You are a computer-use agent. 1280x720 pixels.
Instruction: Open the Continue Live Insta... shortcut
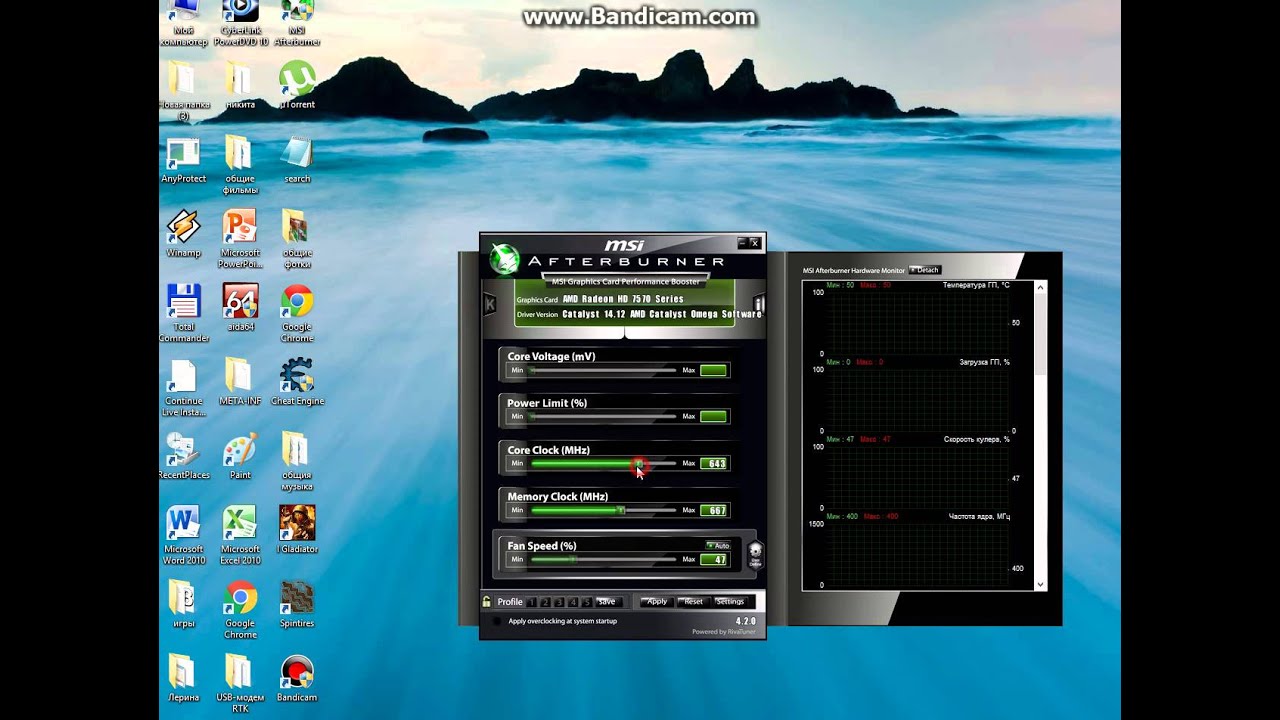point(183,388)
